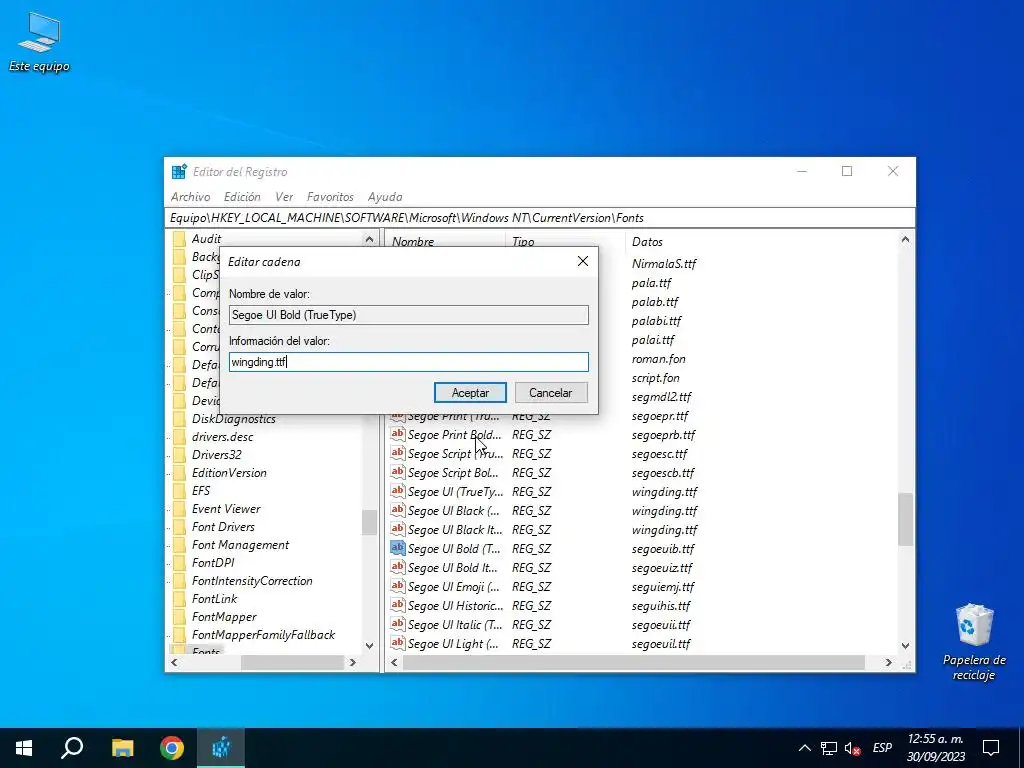Image resolution: width=1024 pixels, height=768 pixels.
Task: Click Registry Editor taskbar icon
Action: 221,748
